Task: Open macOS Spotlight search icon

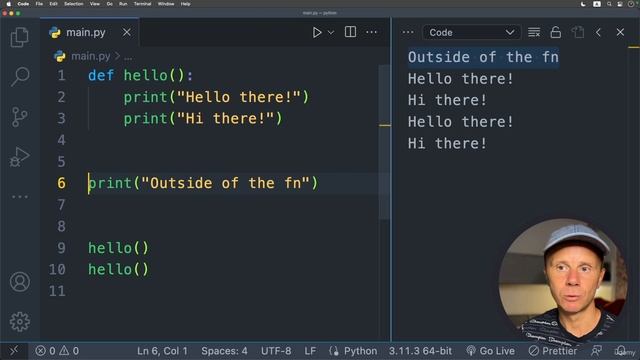Action: click(x=609, y=4)
